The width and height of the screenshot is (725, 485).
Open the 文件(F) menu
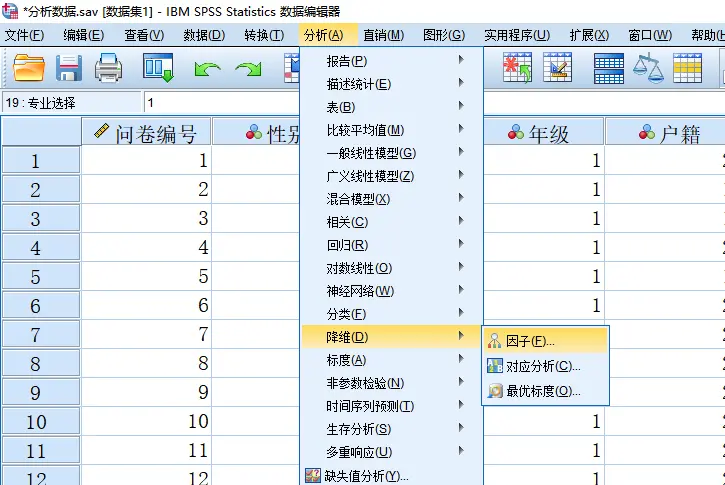pos(25,35)
